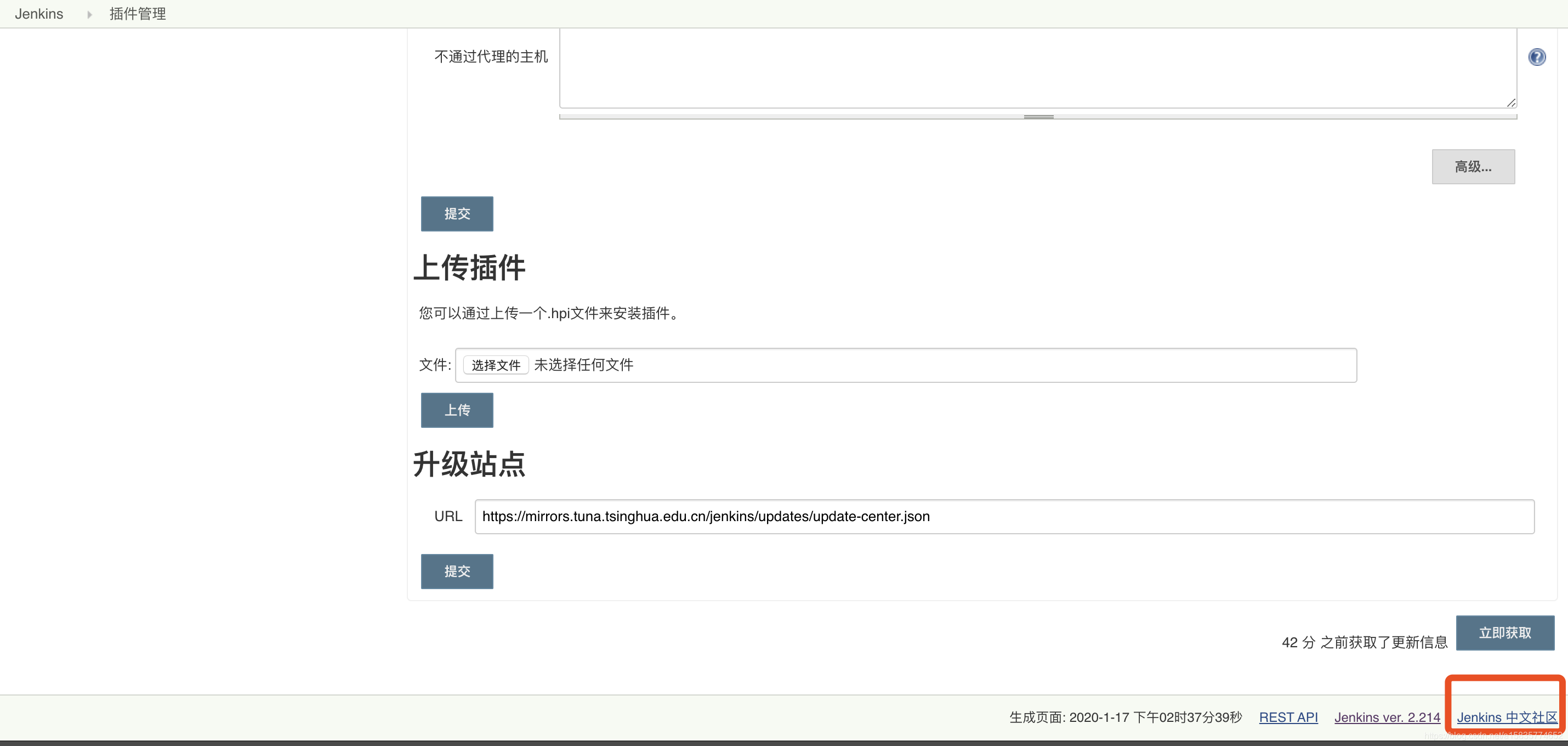Submit the proxy settings with 提交

click(x=457, y=214)
